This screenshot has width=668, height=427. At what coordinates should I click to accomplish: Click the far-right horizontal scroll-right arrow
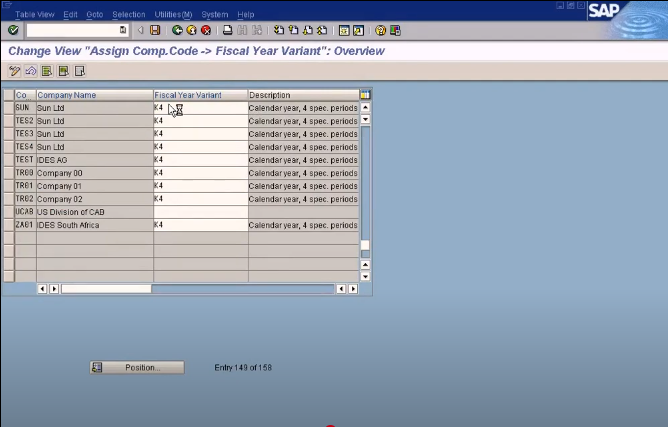tap(353, 289)
